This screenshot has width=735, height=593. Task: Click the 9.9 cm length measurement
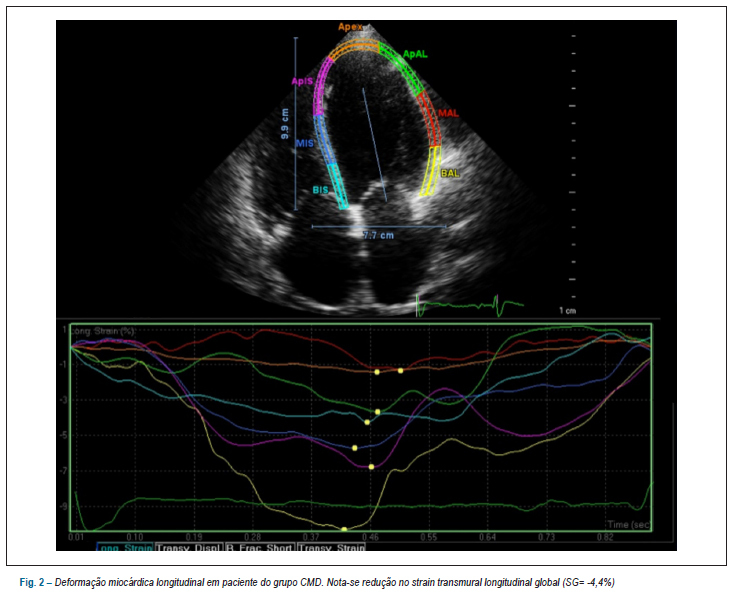[285, 124]
